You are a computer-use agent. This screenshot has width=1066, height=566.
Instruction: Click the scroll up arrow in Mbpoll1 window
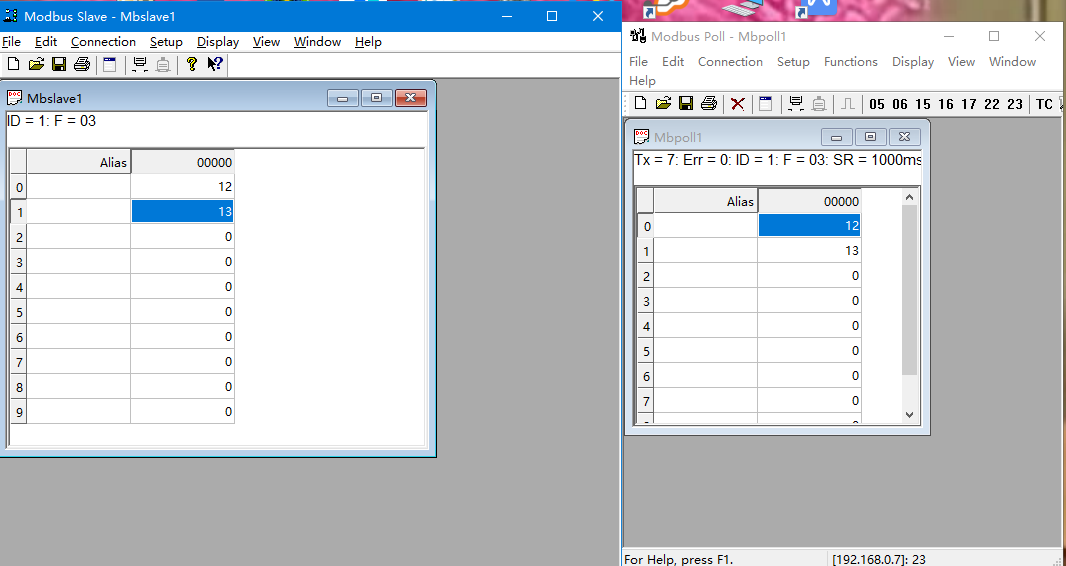909,199
